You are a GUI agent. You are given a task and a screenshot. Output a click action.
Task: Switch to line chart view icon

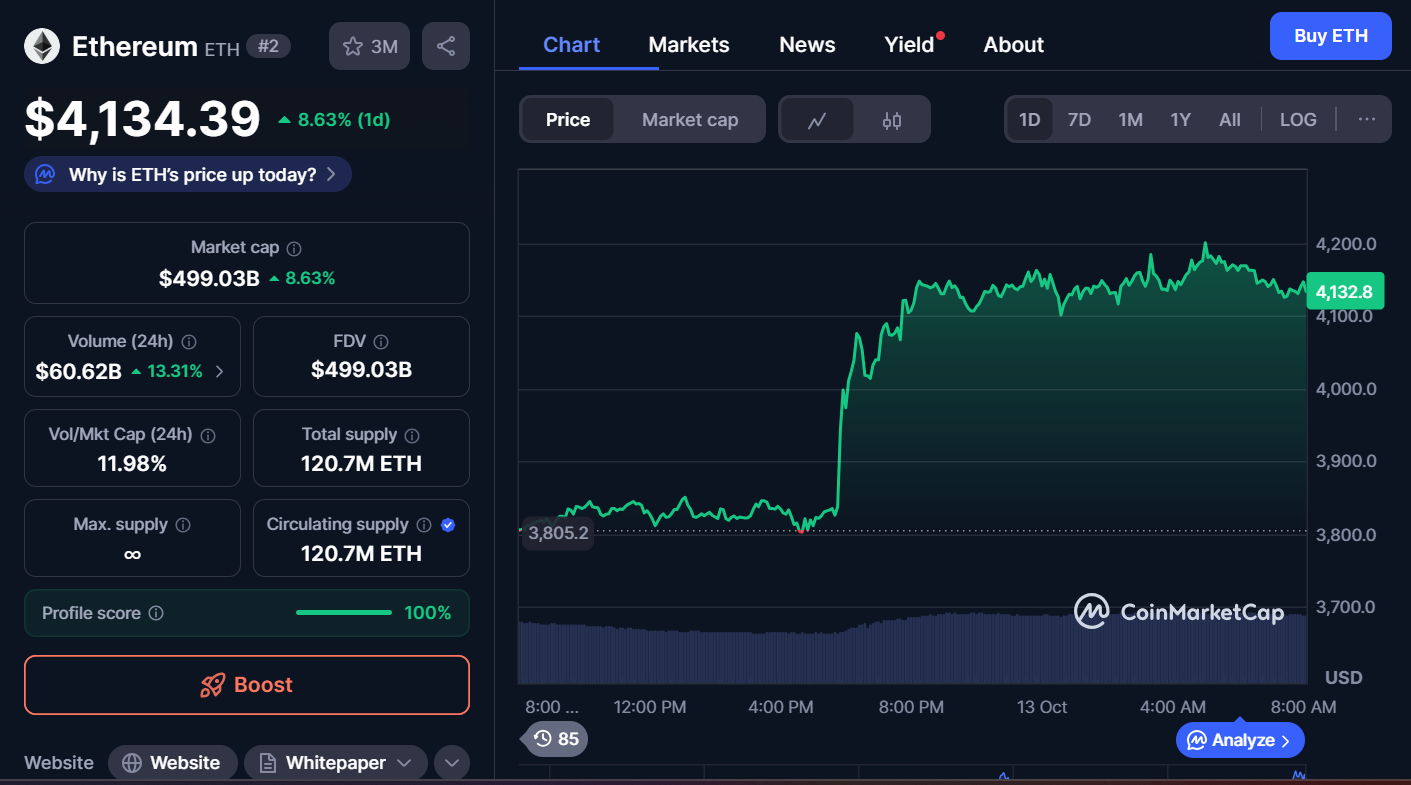[x=817, y=120]
